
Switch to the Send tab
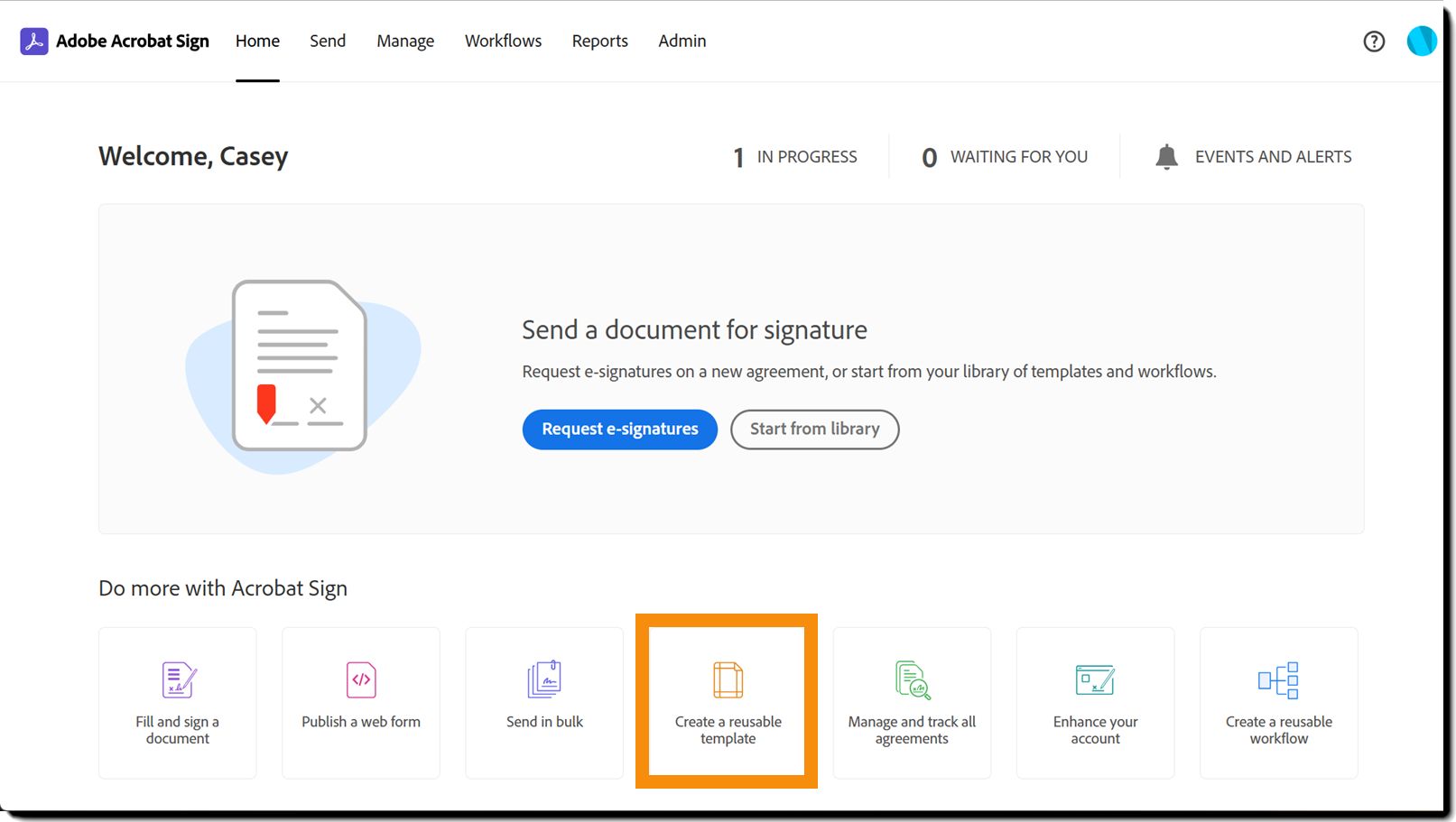click(328, 42)
